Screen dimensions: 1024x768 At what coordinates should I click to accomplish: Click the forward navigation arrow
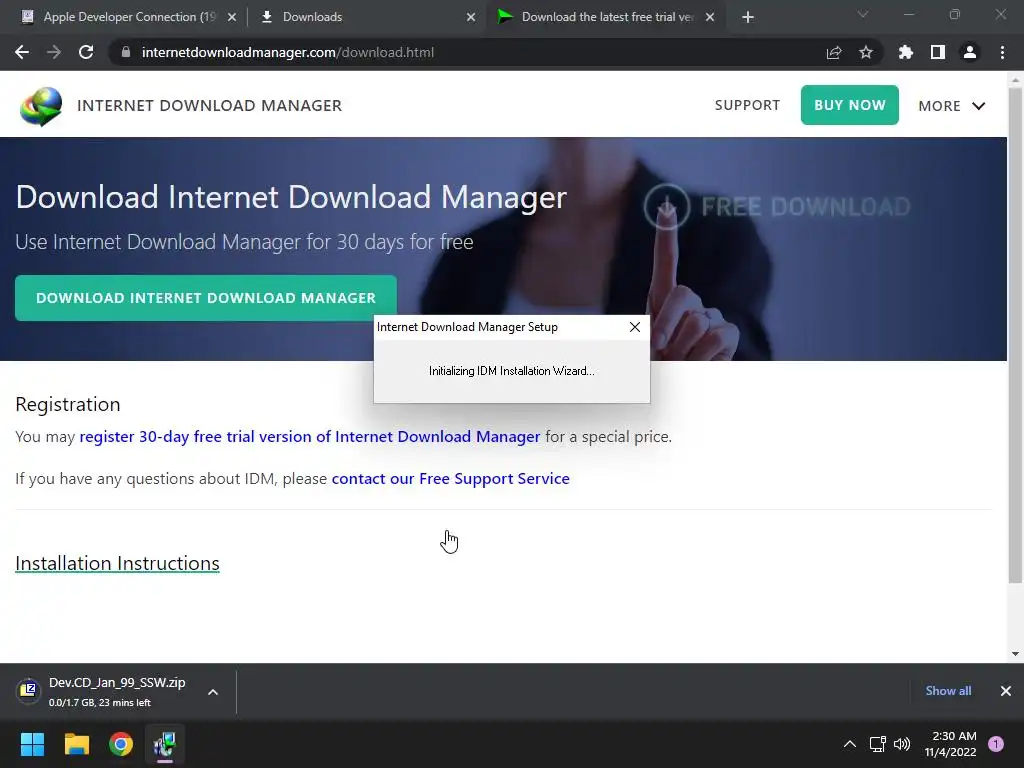tap(54, 52)
